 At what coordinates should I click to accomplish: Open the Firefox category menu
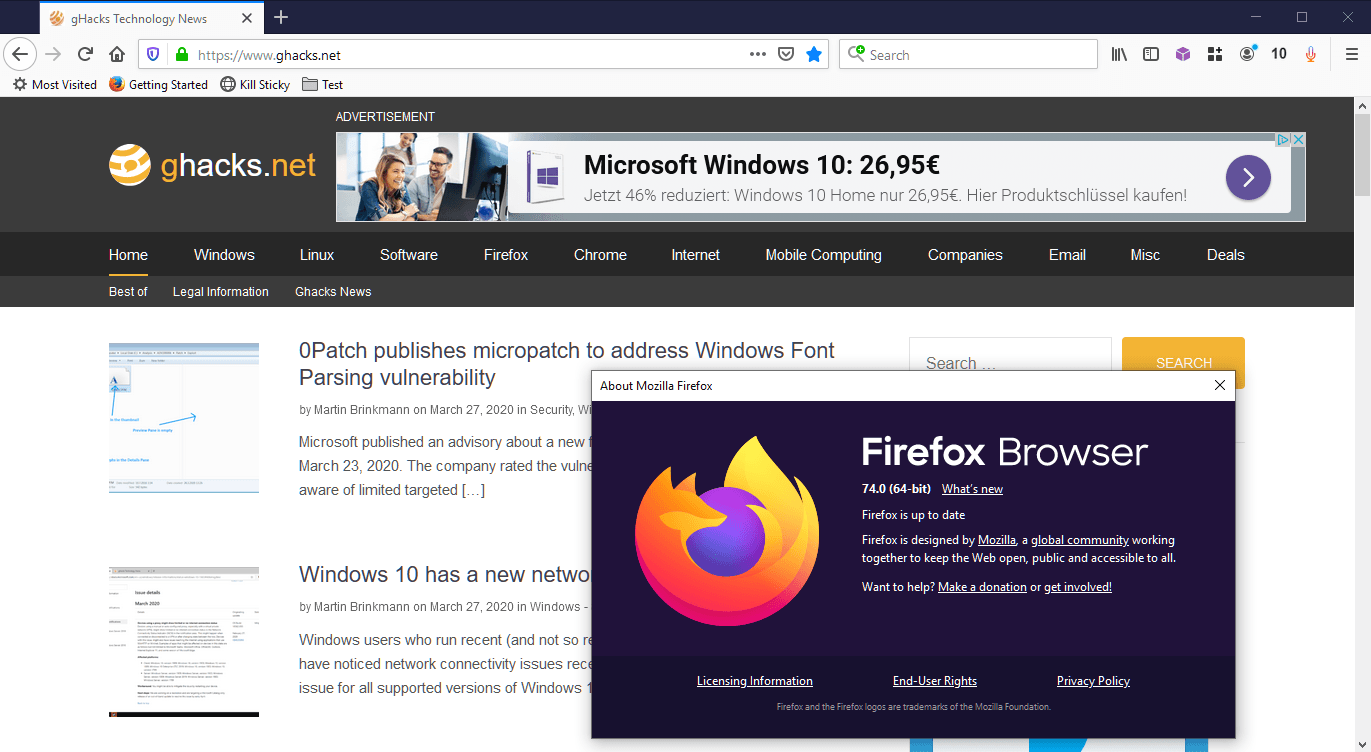point(506,255)
